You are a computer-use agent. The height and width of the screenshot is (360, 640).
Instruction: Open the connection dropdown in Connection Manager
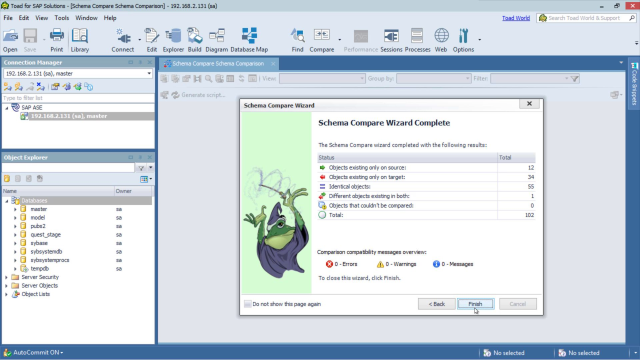click(149, 73)
